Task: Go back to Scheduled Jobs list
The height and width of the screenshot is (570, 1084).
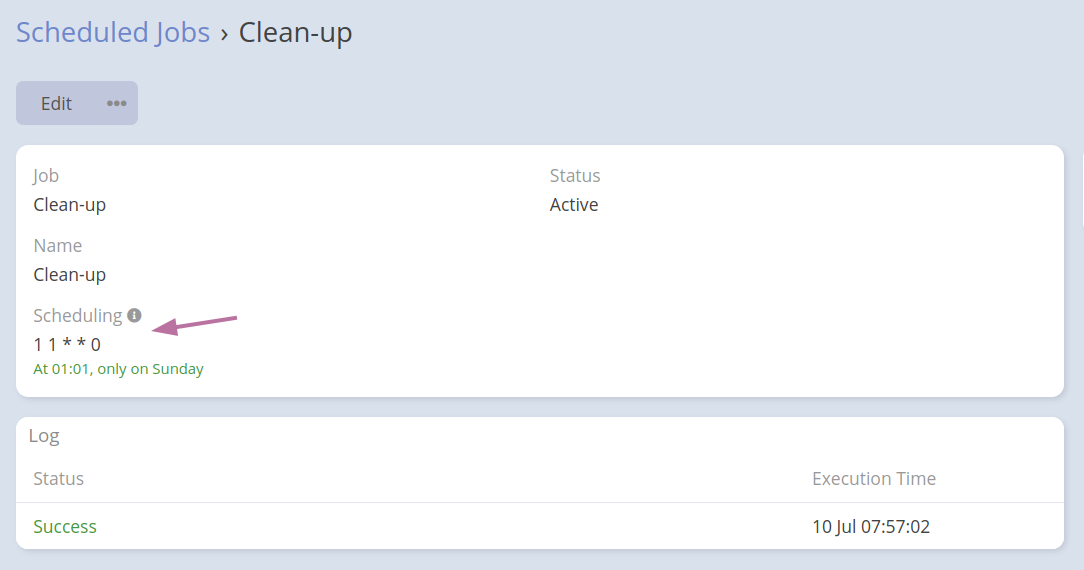Action: (113, 32)
